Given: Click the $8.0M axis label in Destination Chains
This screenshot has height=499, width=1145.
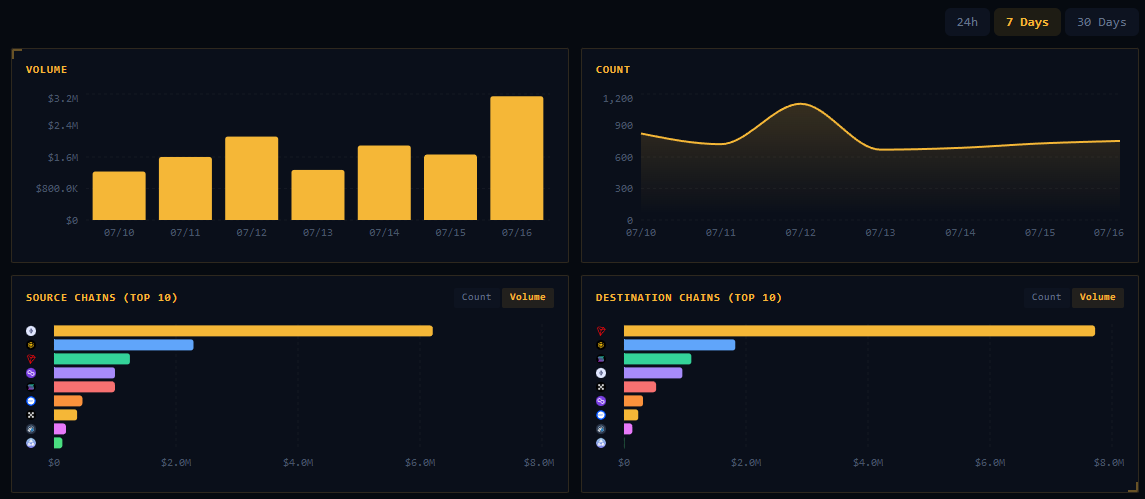Looking at the screenshot, I should click(1108, 462).
